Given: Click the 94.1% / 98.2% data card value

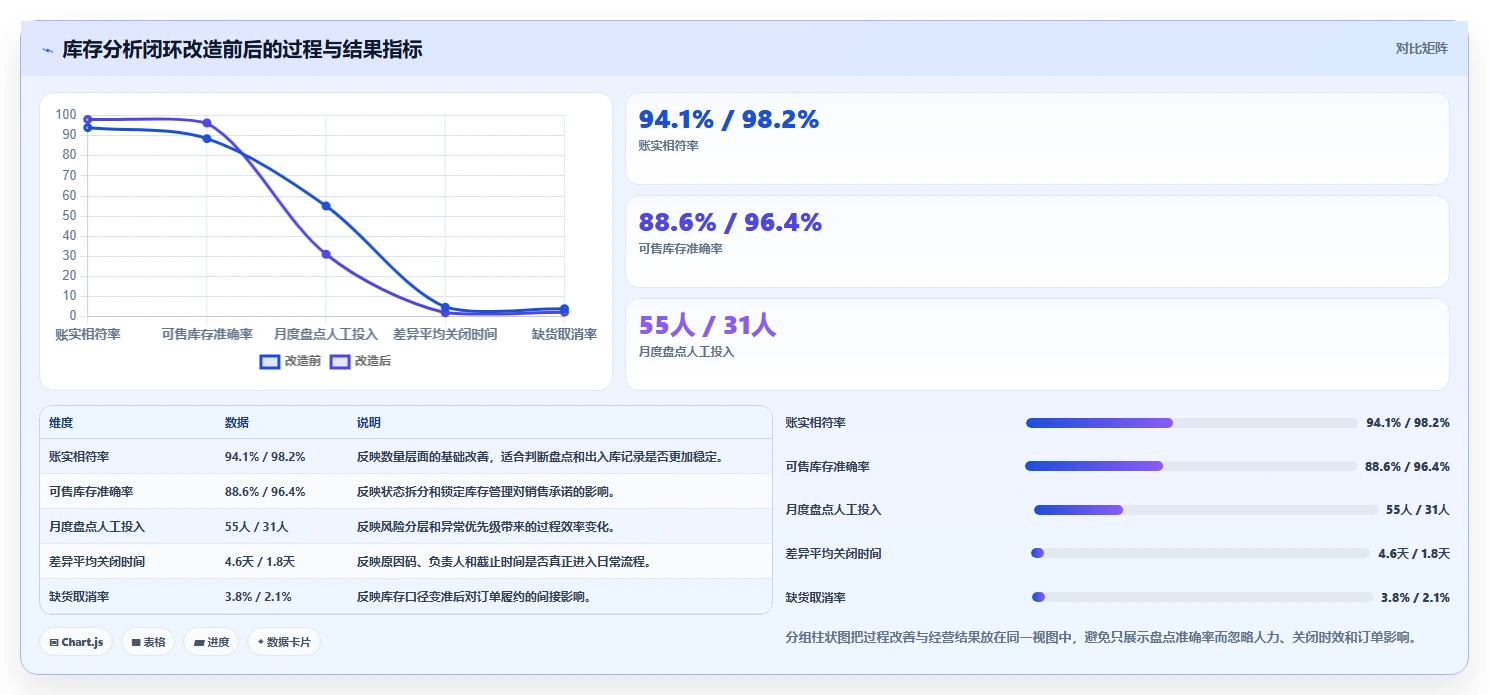Looking at the screenshot, I should pyautogui.click(x=729, y=120).
